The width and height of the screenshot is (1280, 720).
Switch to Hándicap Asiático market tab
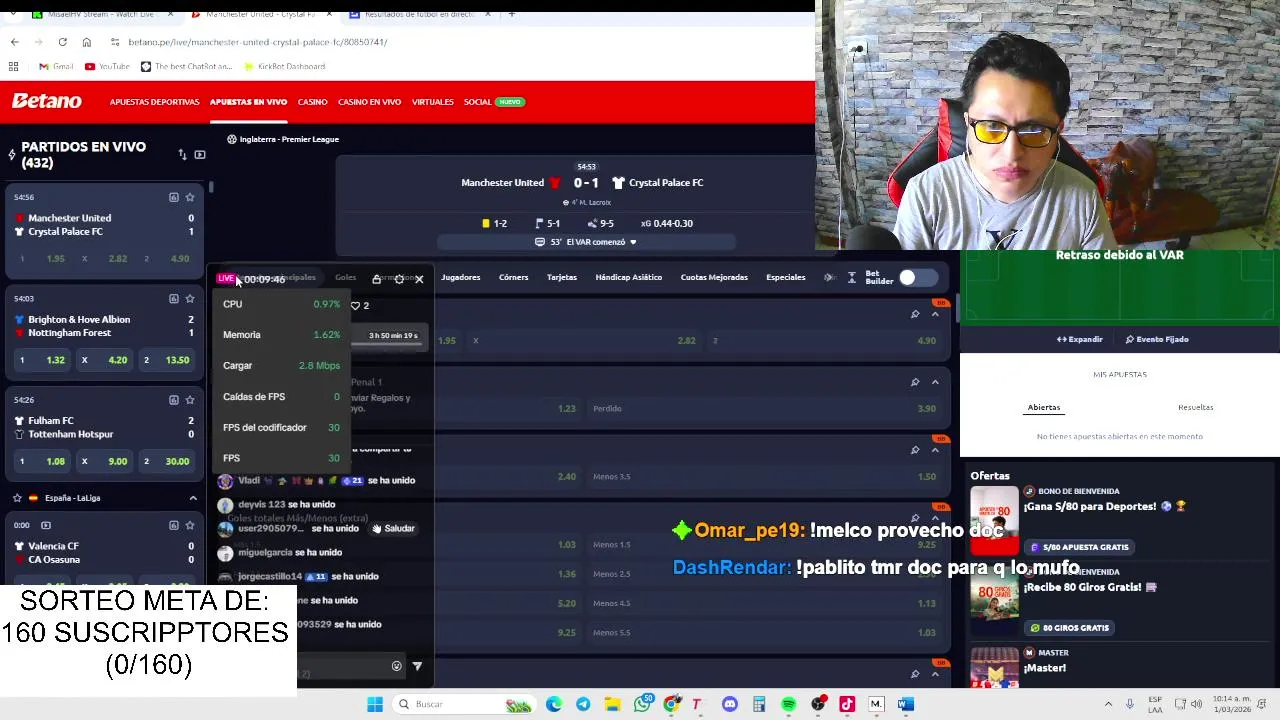click(628, 277)
